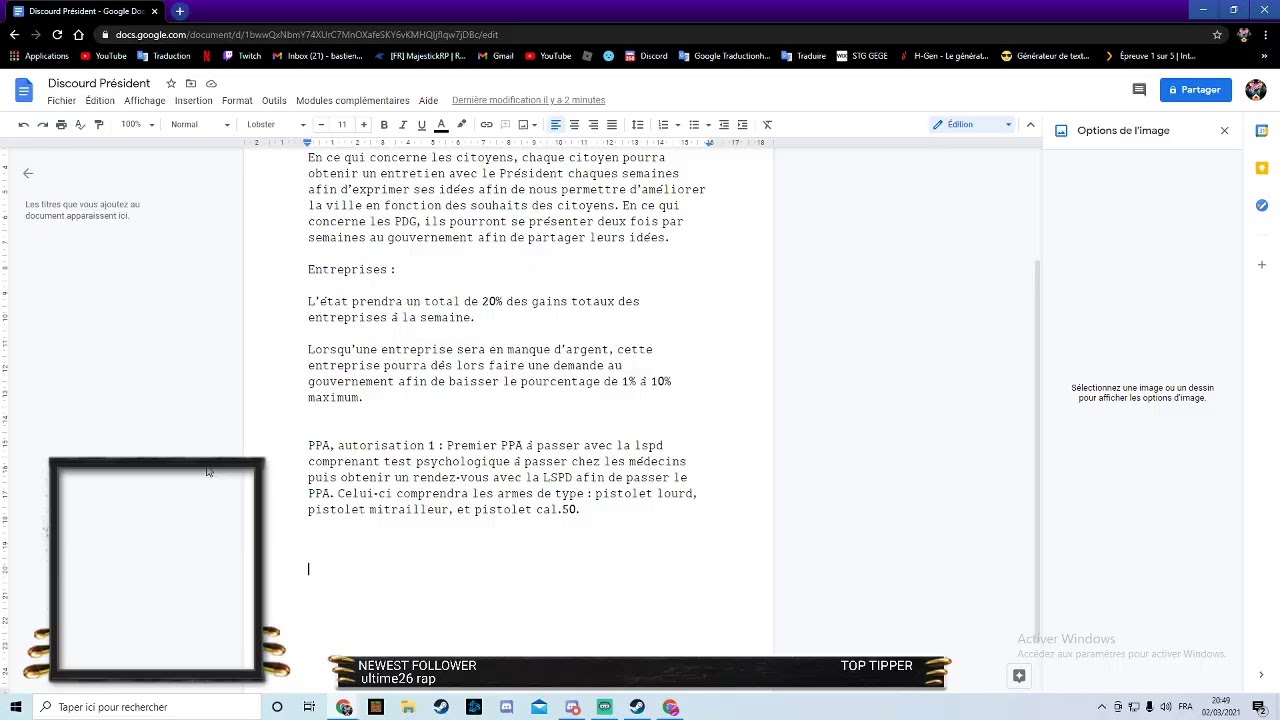This screenshot has height=720, width=1280.
Task: Toggle italic formatting
Action: point(403,125)
